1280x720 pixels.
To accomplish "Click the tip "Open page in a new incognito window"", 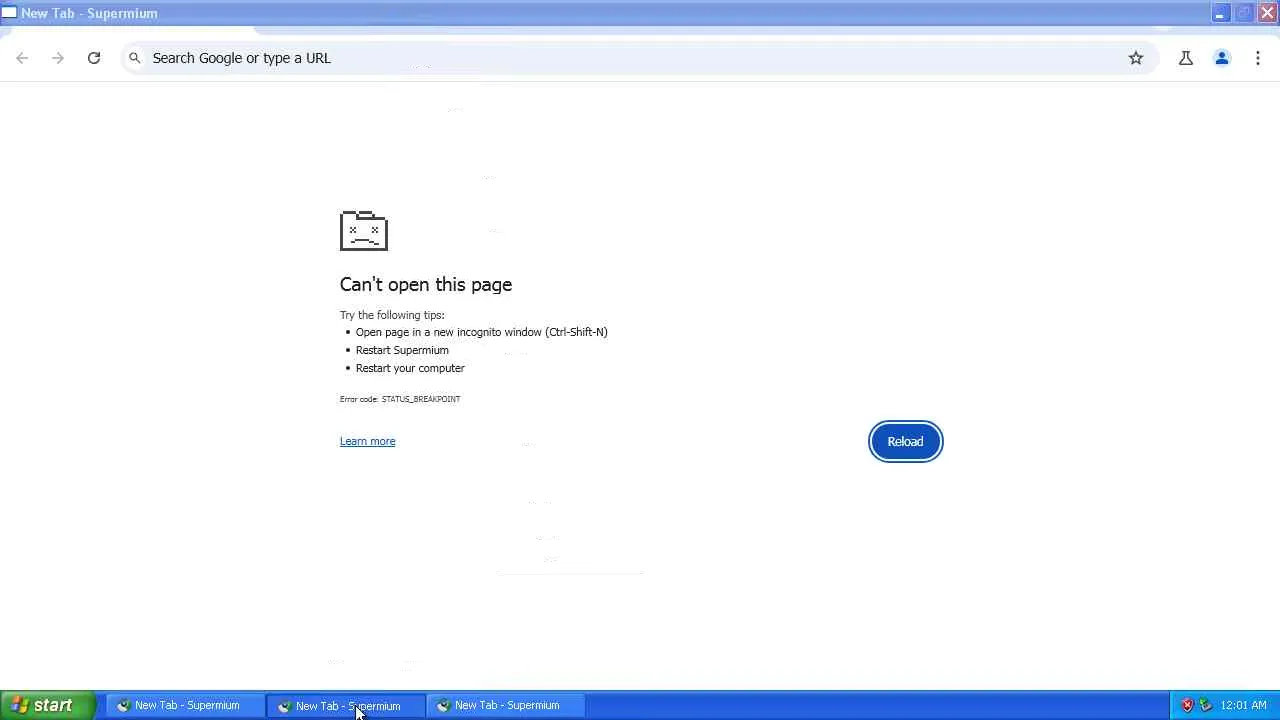I will (x=449, y=332).
